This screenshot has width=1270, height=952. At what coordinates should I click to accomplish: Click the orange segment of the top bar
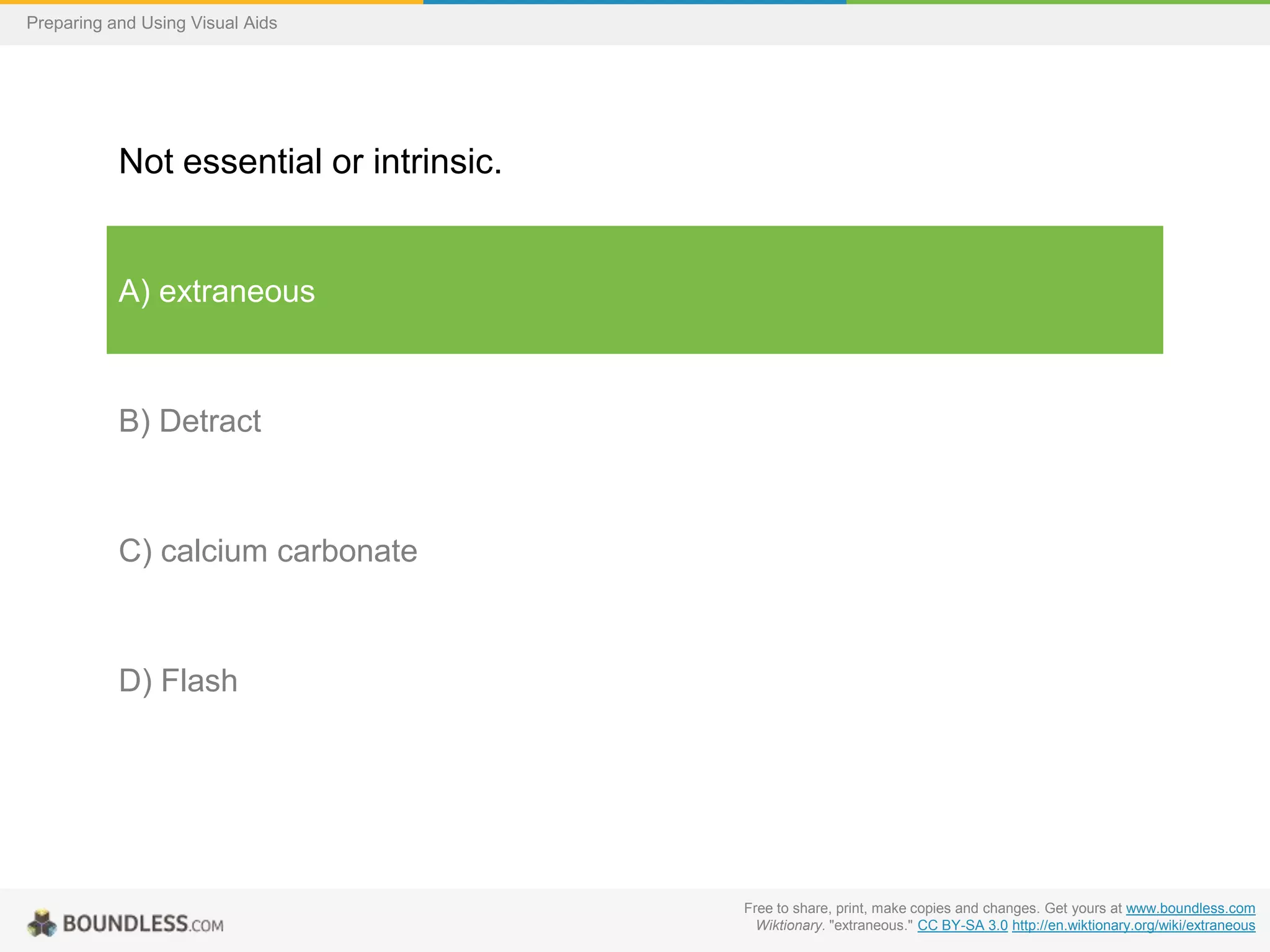[211, 2]
